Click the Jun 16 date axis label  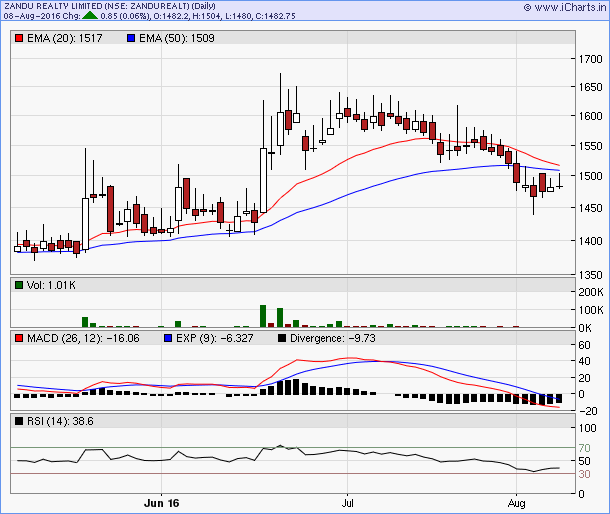[161, 503]
